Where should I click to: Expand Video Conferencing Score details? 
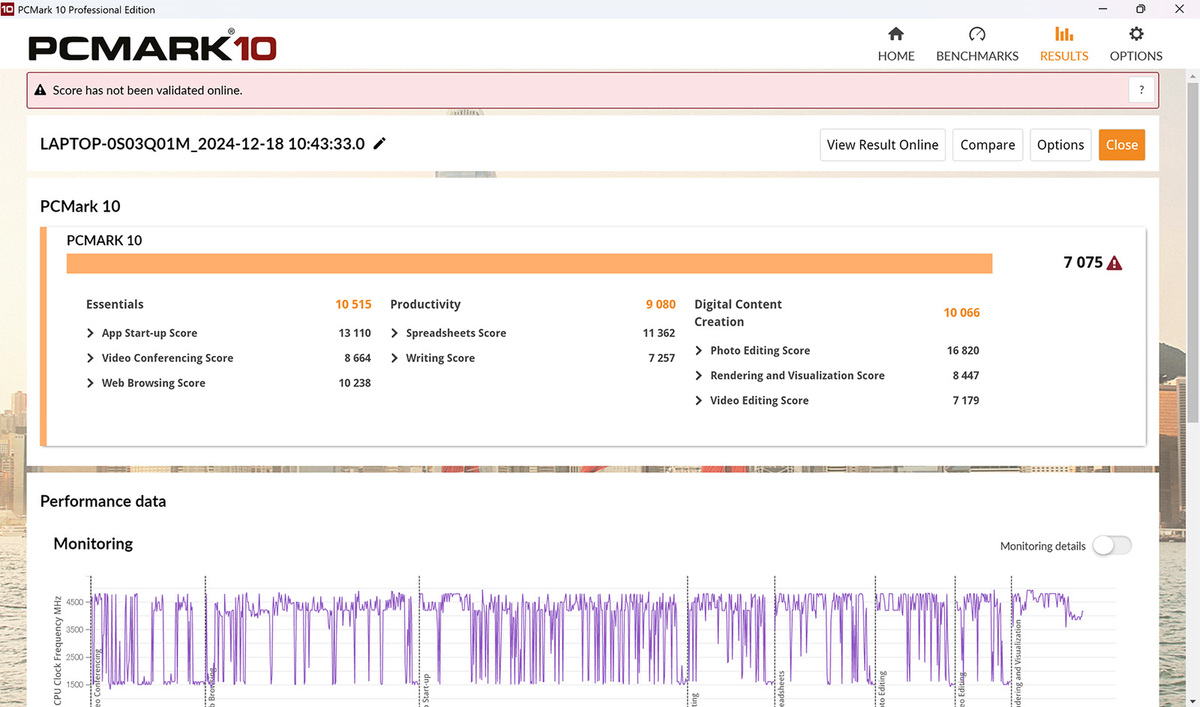pyautogui.click(x=91, y=358)
